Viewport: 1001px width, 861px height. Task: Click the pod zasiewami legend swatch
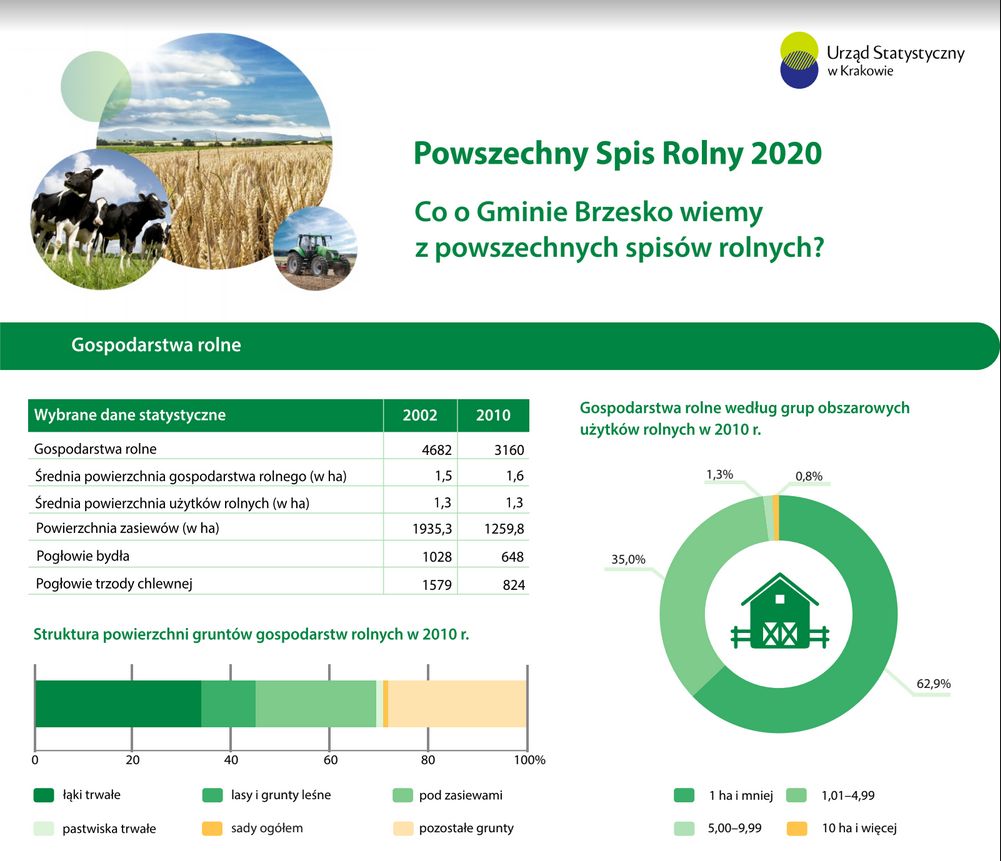404,796
